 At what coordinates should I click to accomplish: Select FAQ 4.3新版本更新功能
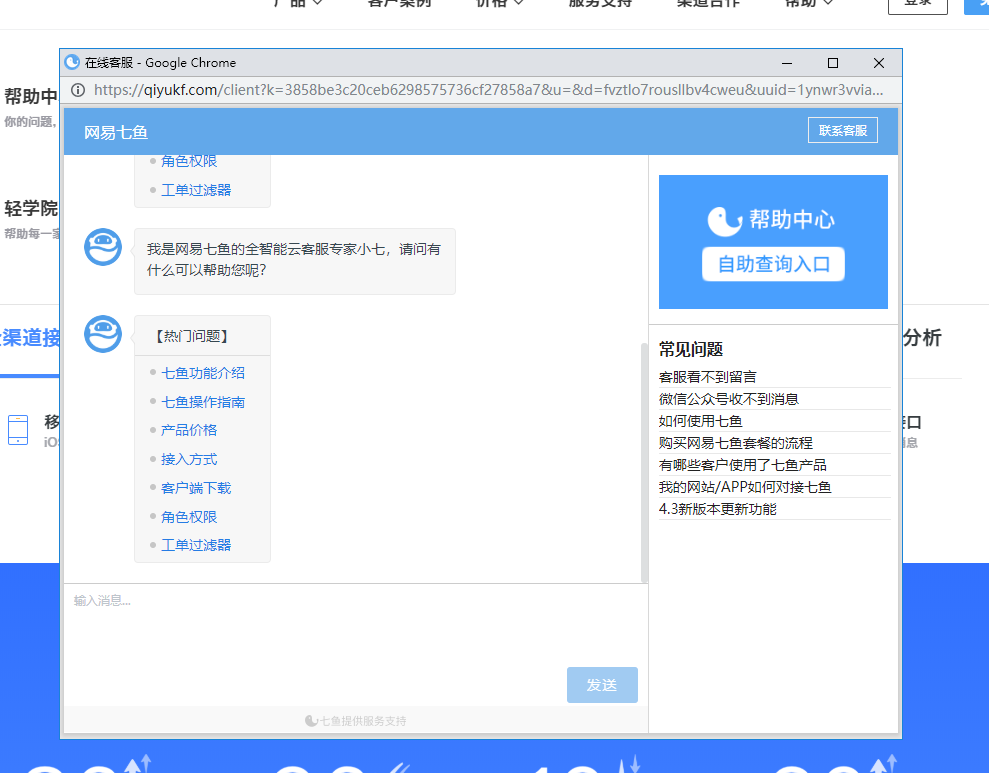(717, 509)
